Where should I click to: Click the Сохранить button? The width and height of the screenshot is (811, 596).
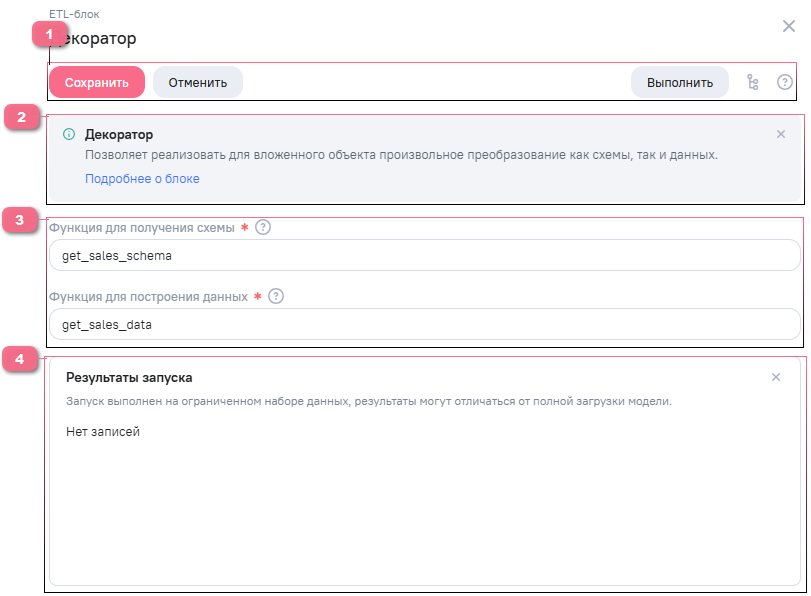coord(97,82)
